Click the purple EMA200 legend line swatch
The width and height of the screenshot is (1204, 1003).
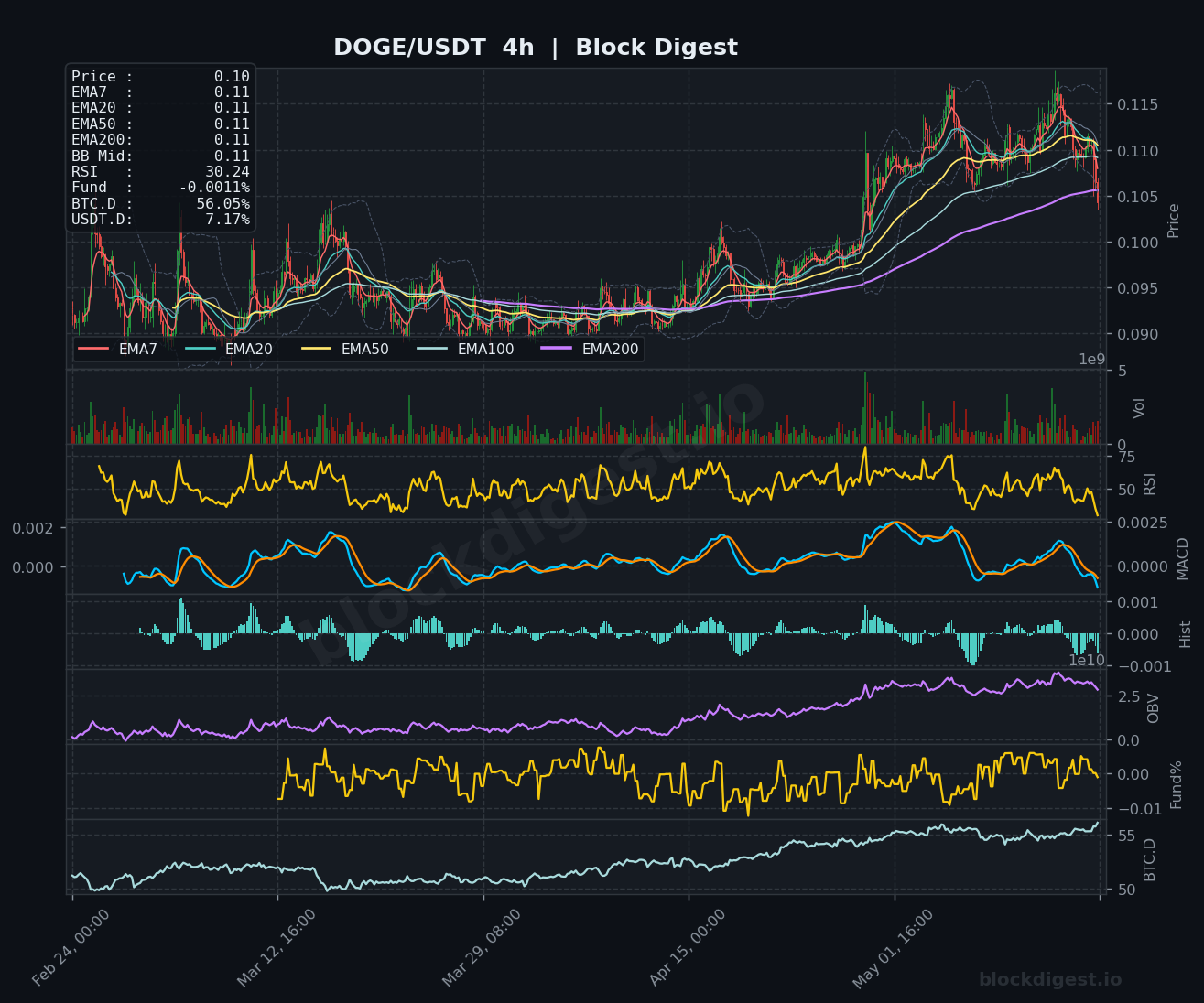[557, 349]
